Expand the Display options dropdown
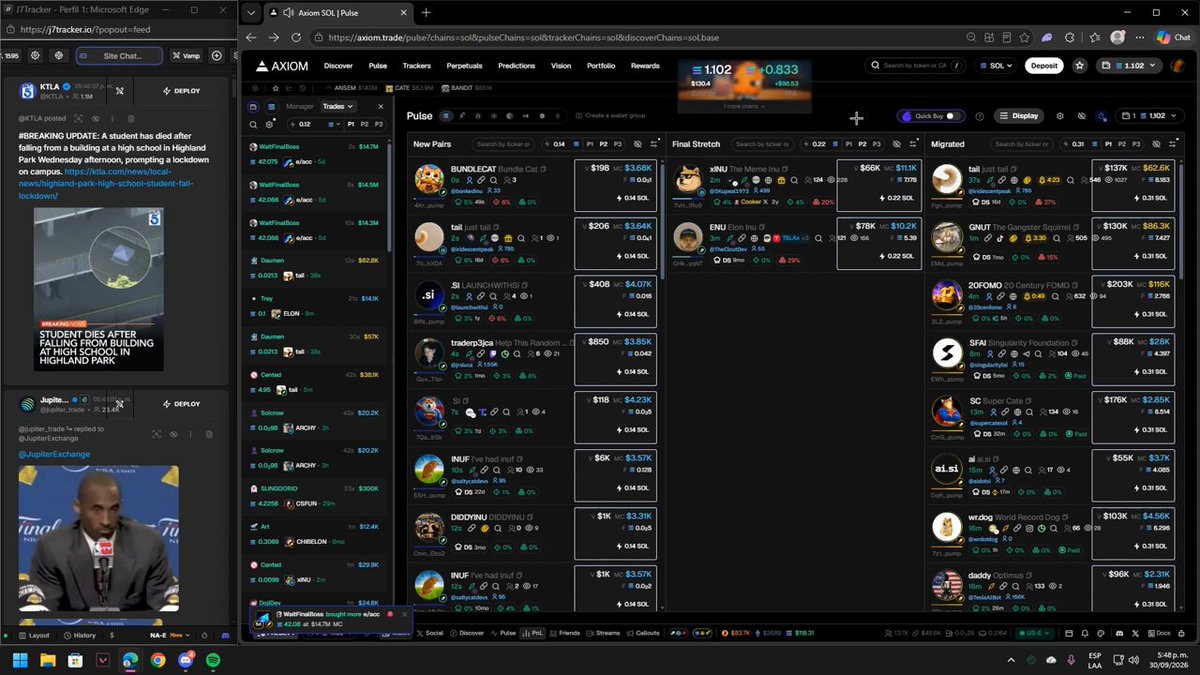Image resolution: width=1200 pixels, height=675 pixels. click(1020, 116)
